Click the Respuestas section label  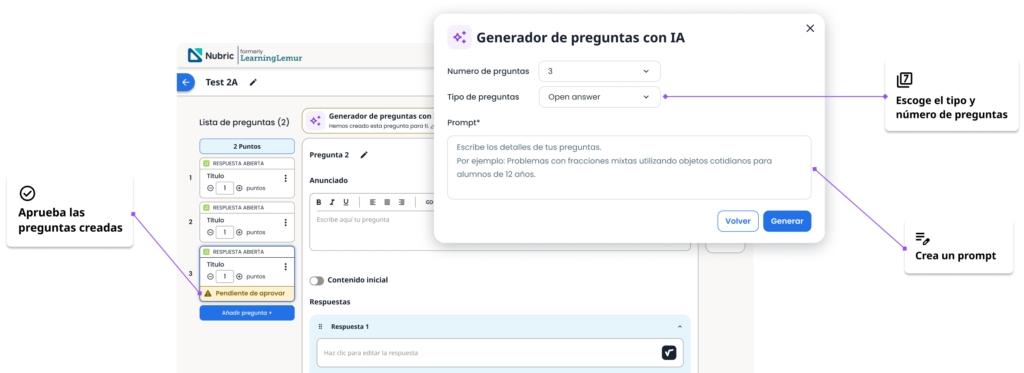(330, 302)
